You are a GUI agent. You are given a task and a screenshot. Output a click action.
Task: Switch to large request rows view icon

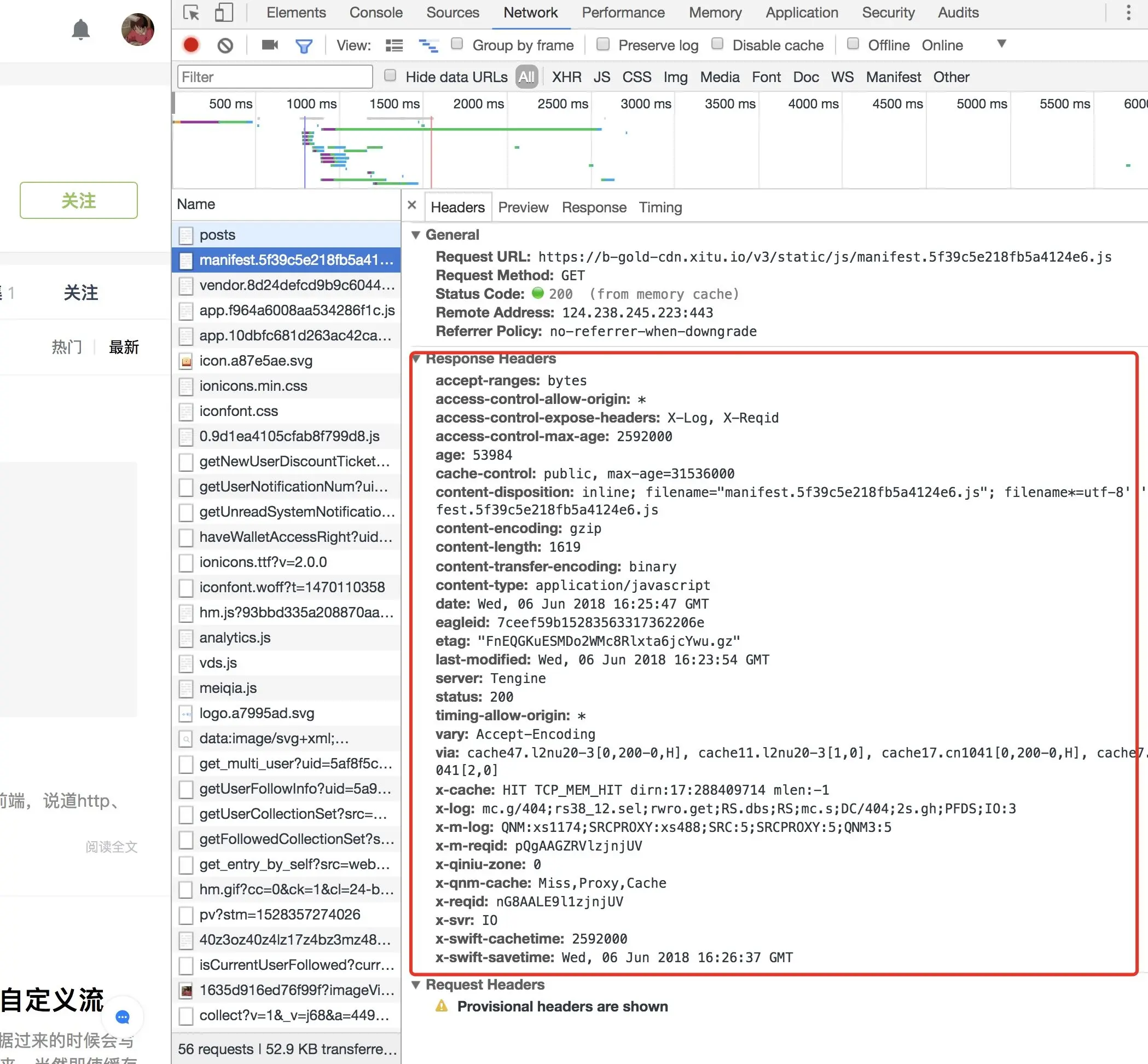[x=395, y=45]
